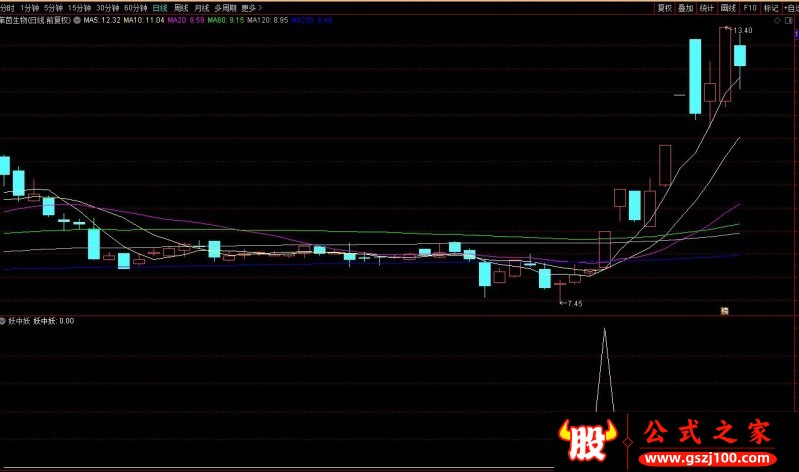This screenshot has width=799, height=472.
Task: Select the 日线 daily chart tab
Action: coord(160,8)
